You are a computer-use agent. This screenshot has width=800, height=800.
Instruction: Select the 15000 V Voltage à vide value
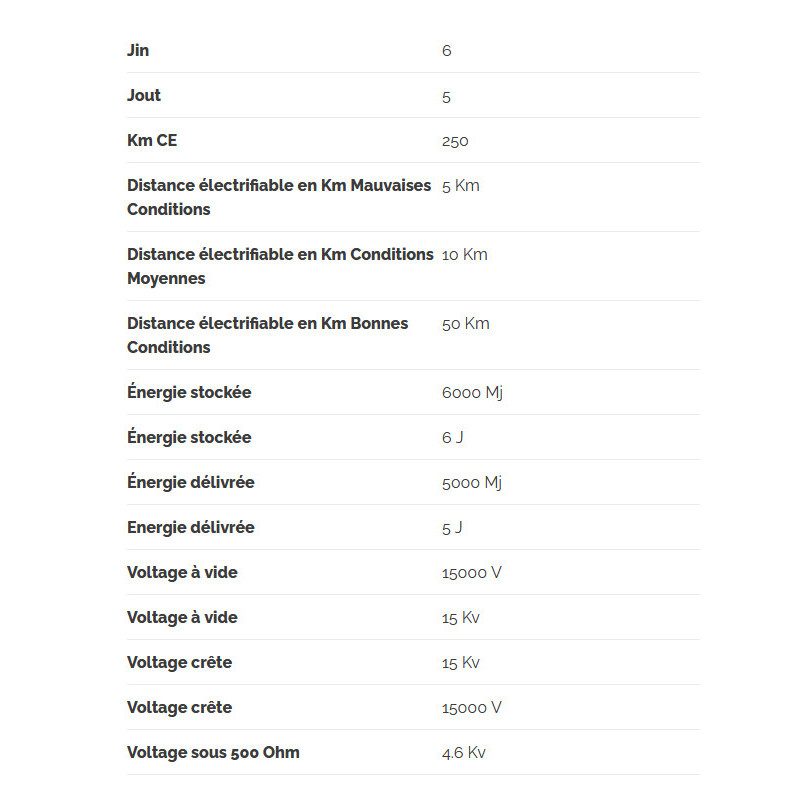[472, 572]
